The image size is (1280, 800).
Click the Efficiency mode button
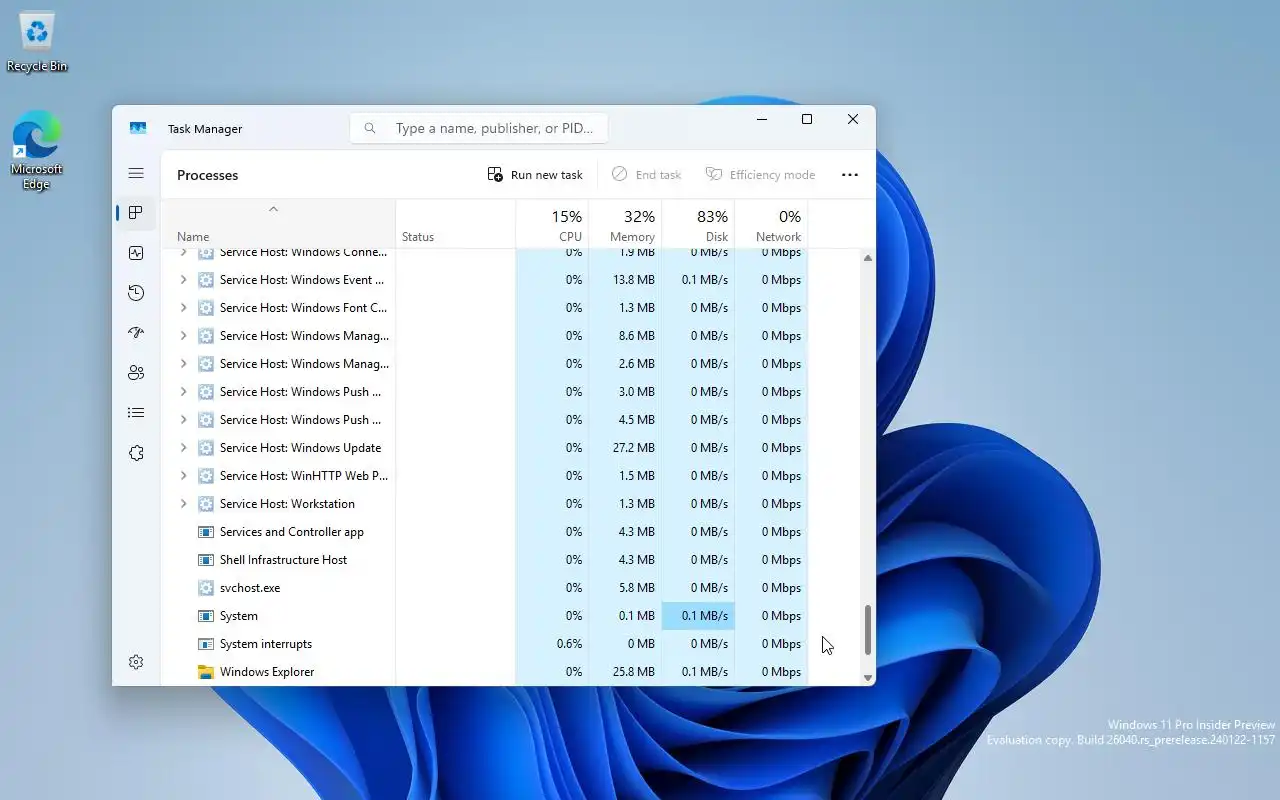point(761,174)
